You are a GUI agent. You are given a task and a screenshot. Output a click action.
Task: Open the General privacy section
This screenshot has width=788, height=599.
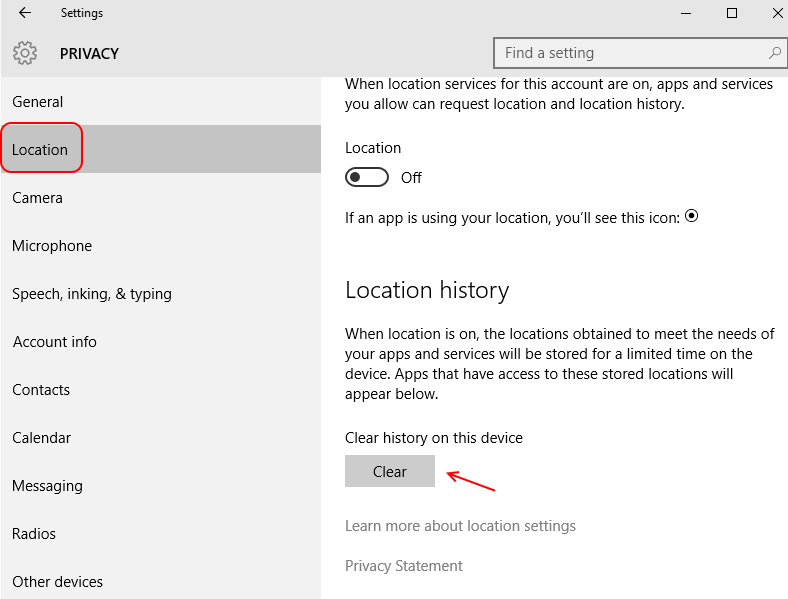pos(161,102)
